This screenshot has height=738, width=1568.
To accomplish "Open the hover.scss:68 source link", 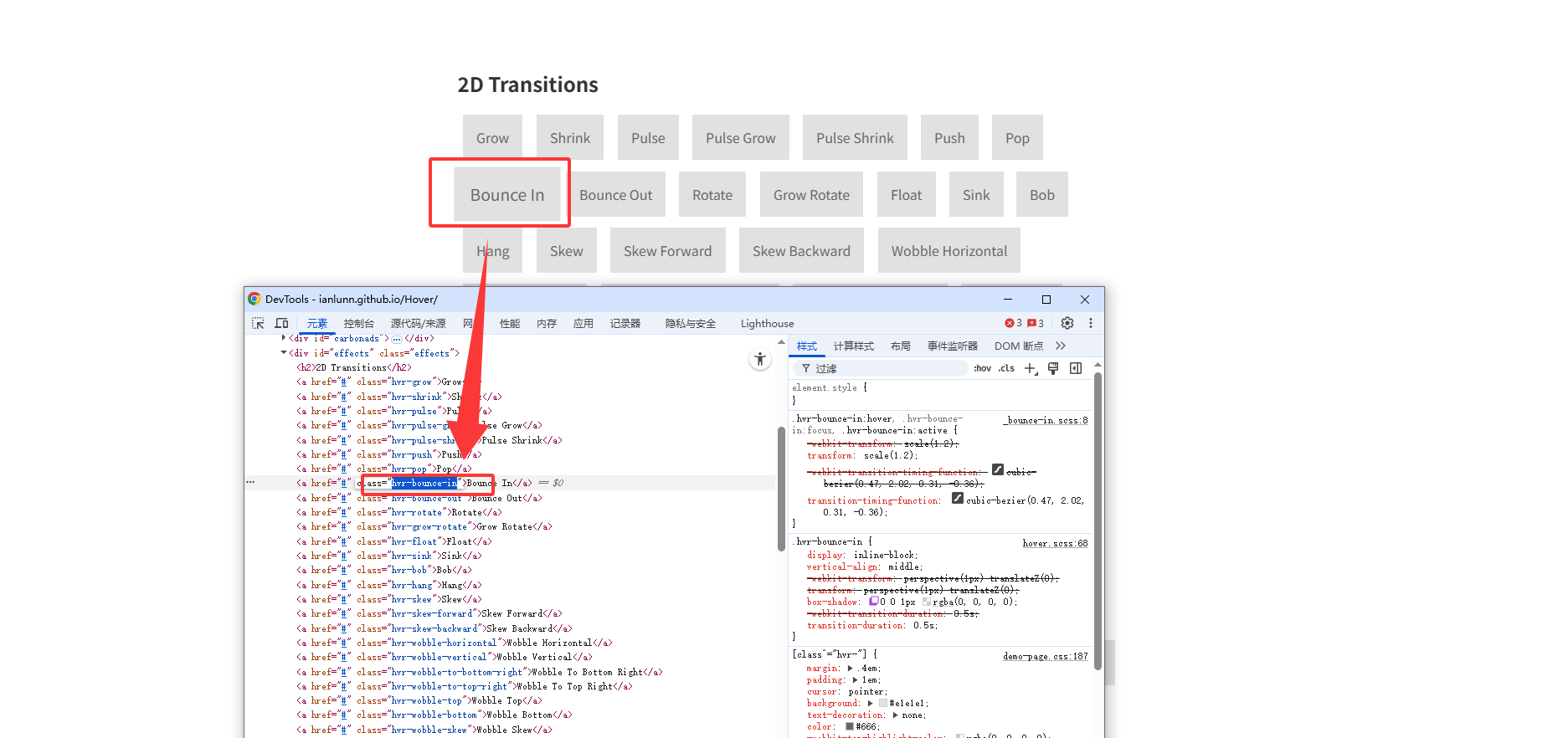I will (x=1055, y=543).
